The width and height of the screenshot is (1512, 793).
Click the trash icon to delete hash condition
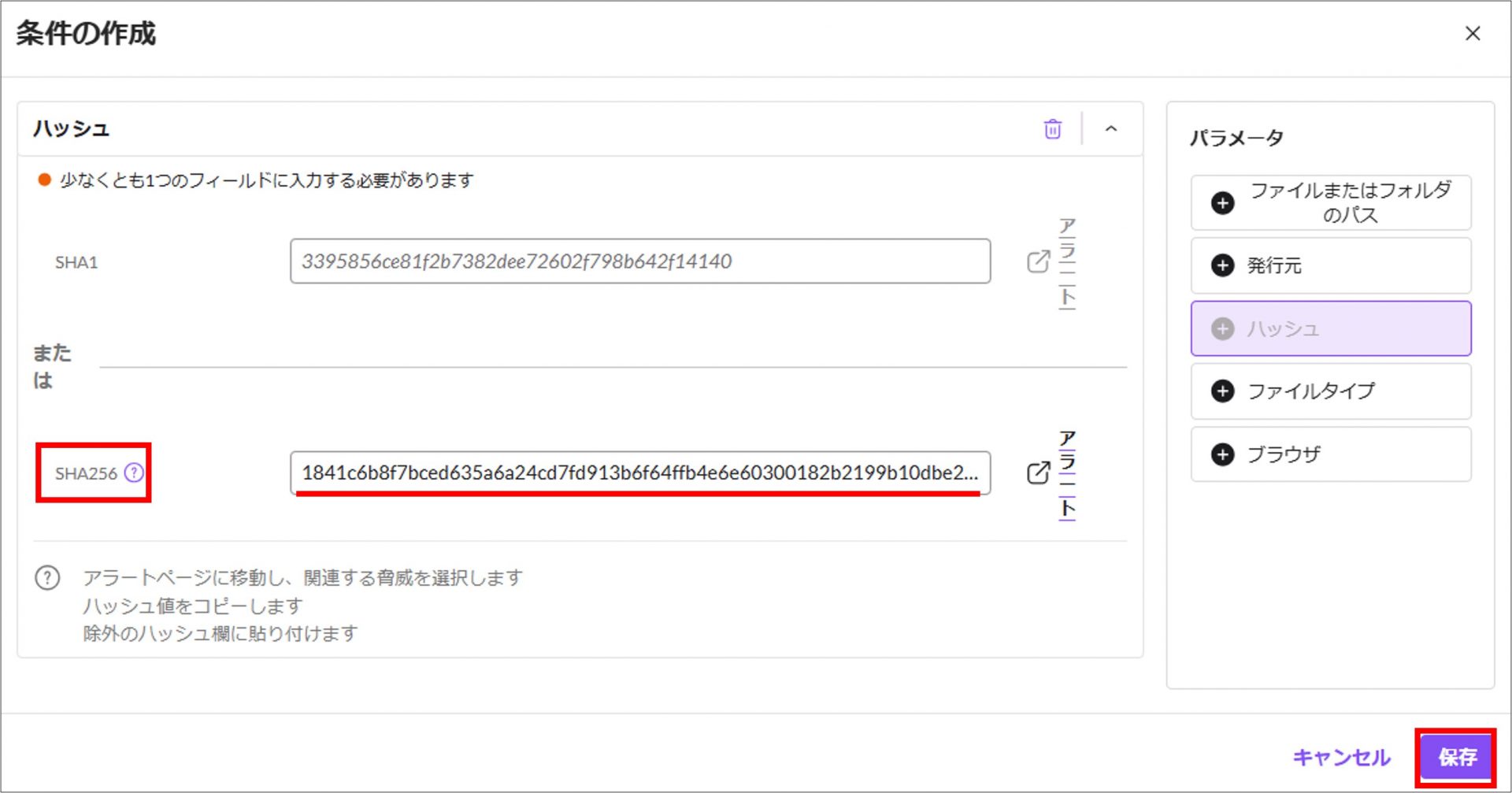[x=1052, y=129]
